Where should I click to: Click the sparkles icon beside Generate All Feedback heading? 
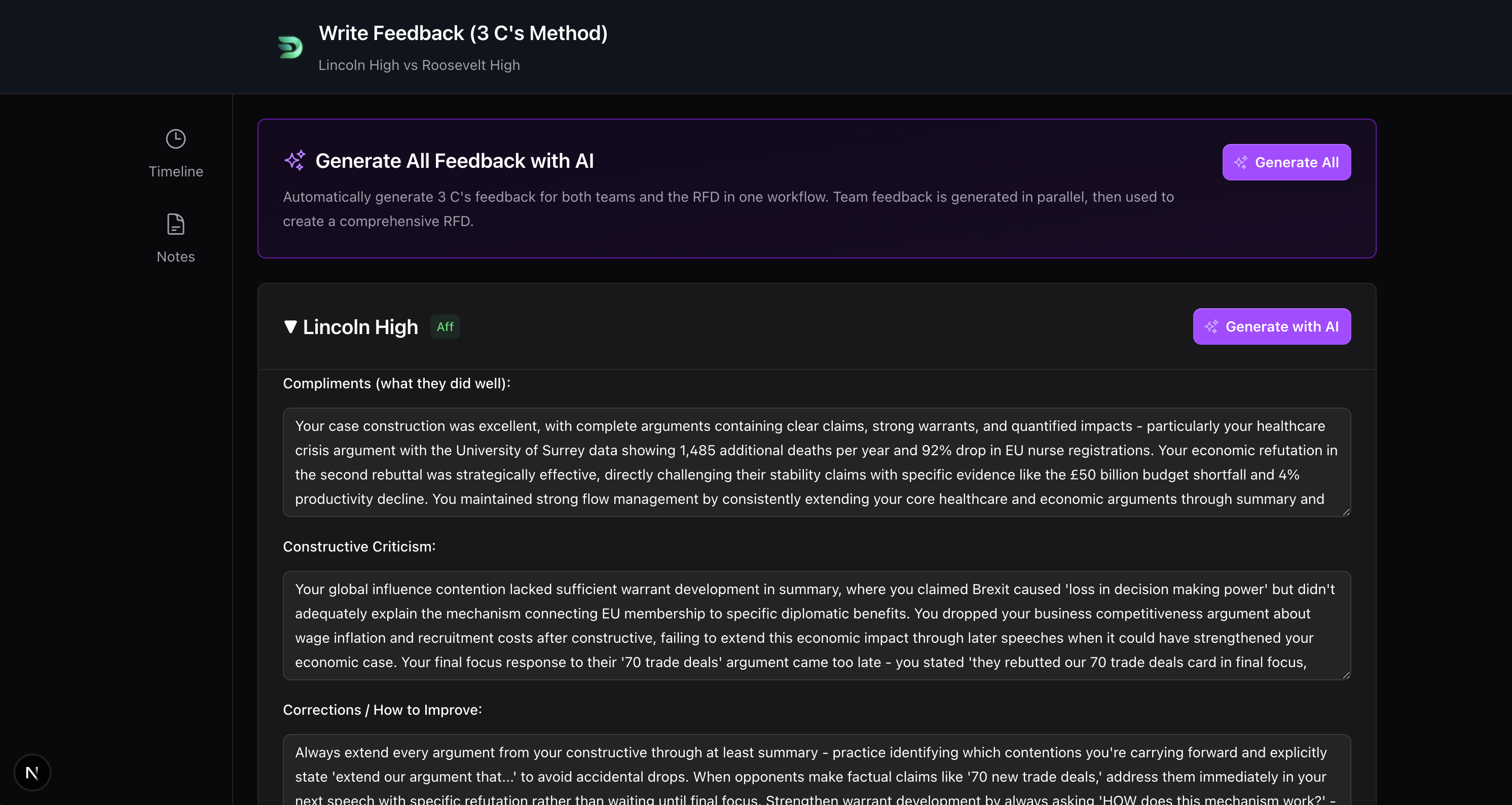coord(295,160)
